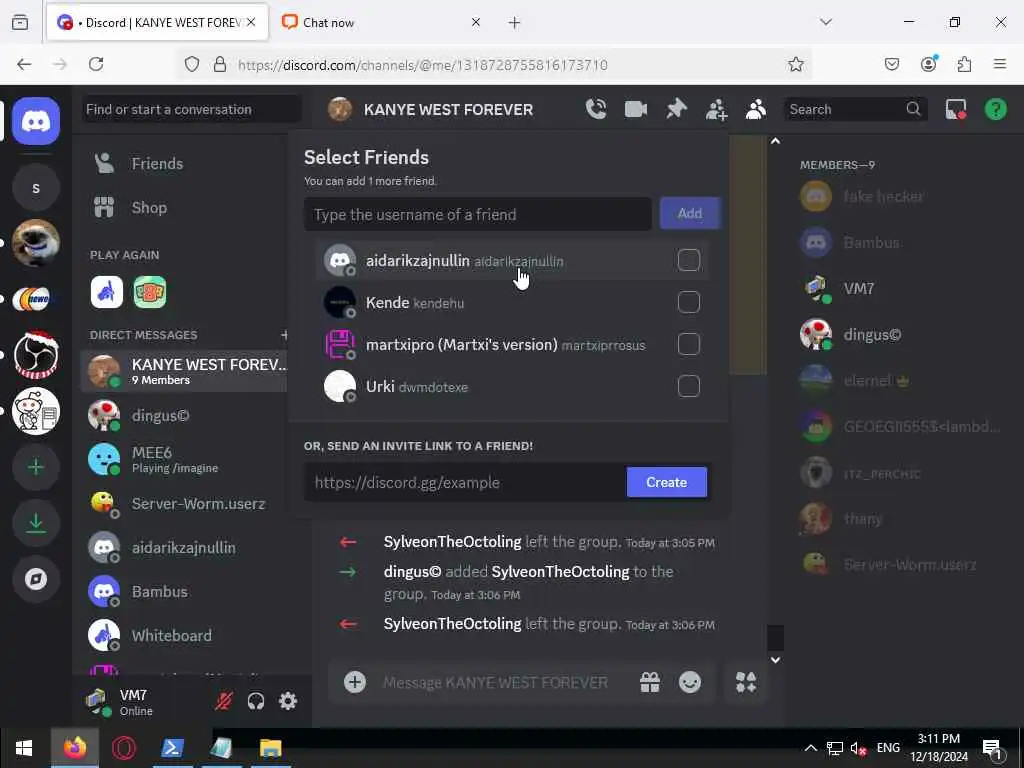Viewport: 1024px width, 768px height.
Task: Check the box for Kende
Action: click(688, 302)
